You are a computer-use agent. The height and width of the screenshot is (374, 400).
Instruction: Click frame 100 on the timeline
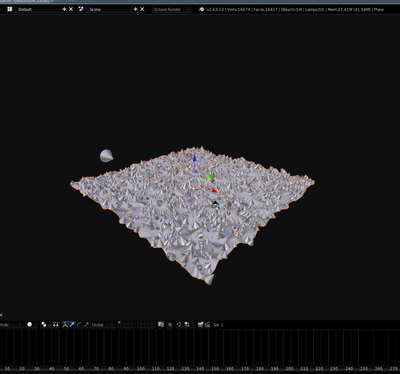pos(141,350)
